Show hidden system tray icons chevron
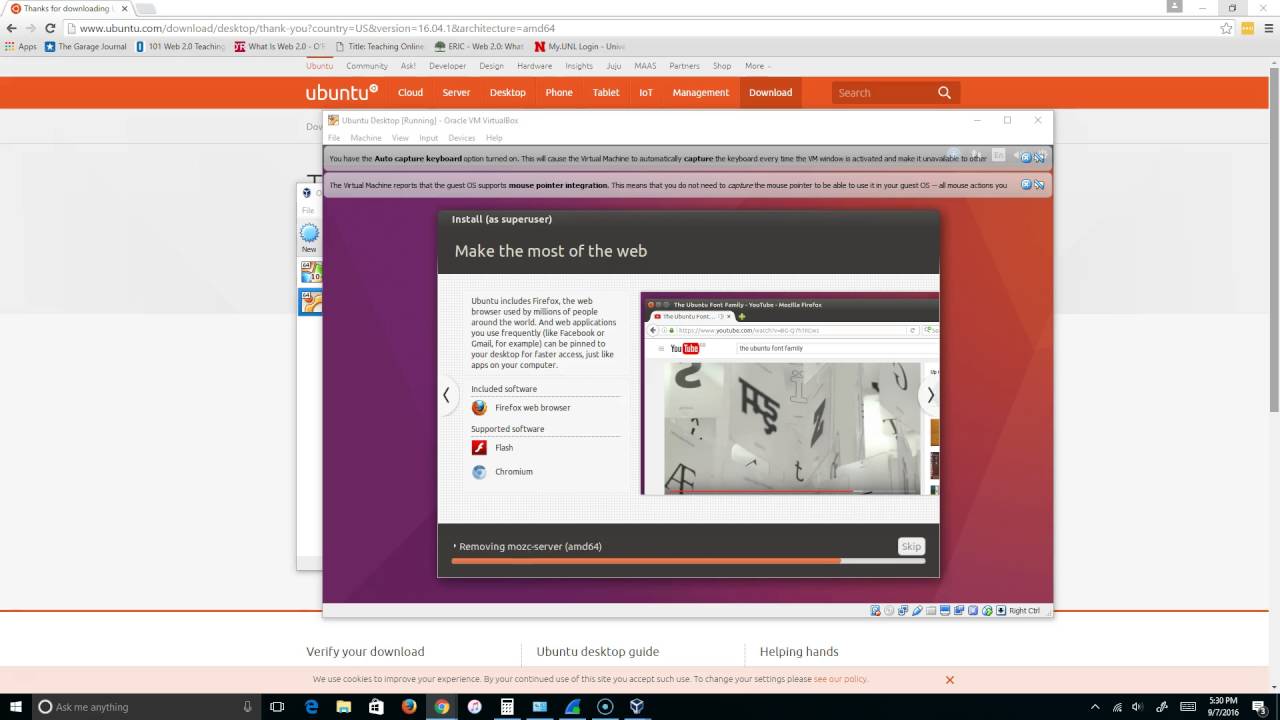 tap(1096, 706)
